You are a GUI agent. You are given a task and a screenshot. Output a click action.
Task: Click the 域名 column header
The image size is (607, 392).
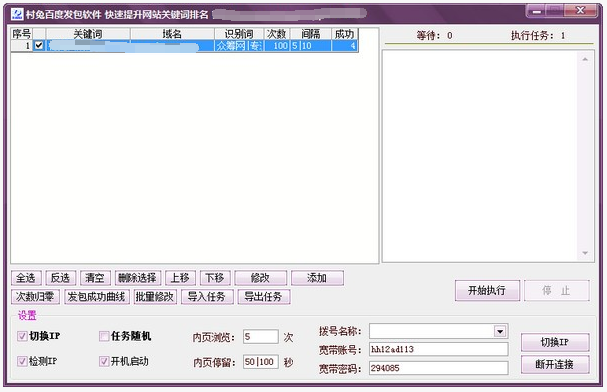coord(172,34)
